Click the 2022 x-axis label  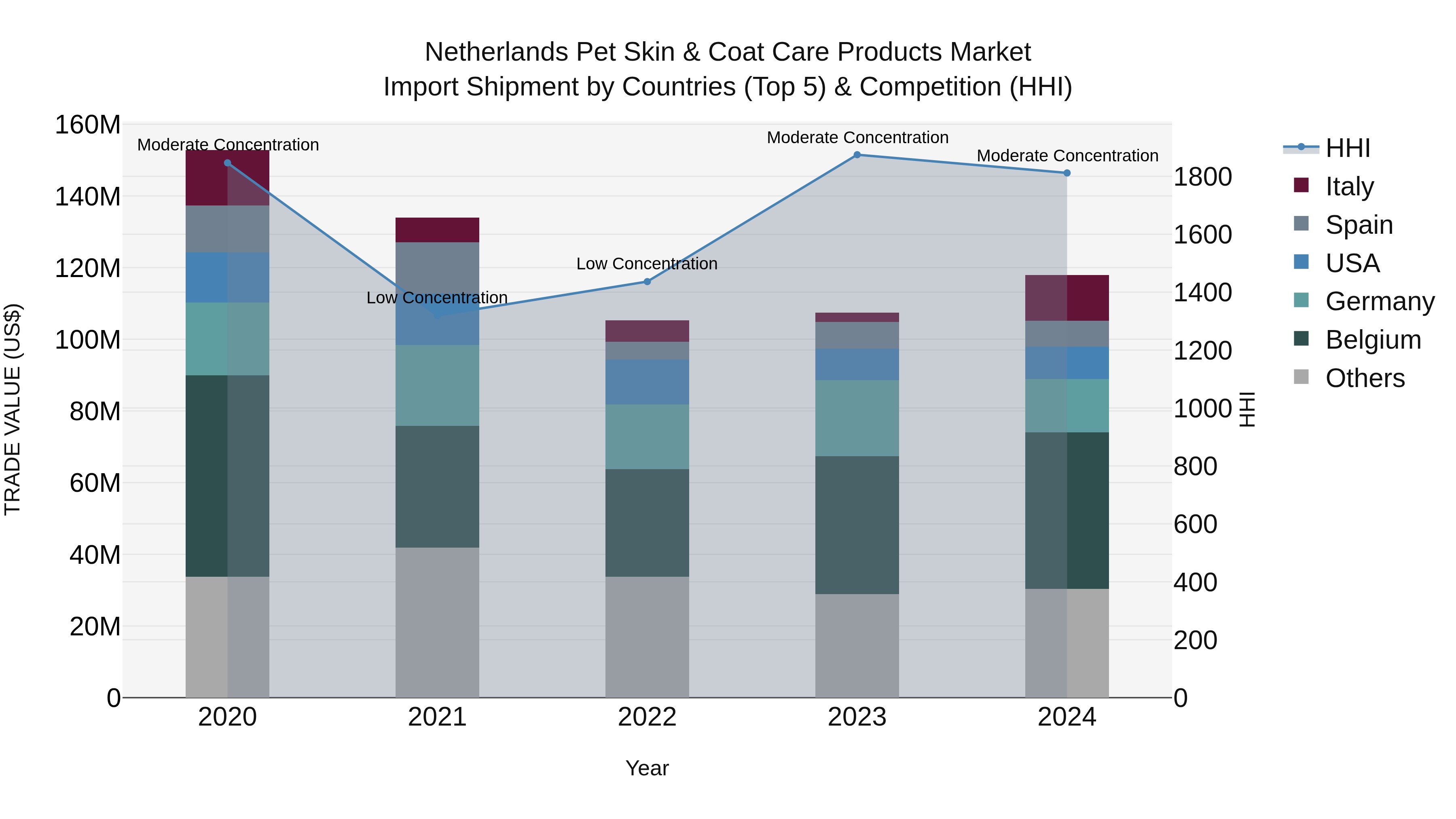pos(647,717)
